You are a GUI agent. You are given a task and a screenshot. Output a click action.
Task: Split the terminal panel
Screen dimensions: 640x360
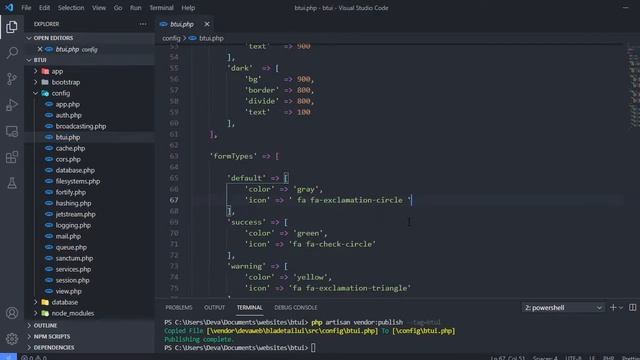(633, 307)
